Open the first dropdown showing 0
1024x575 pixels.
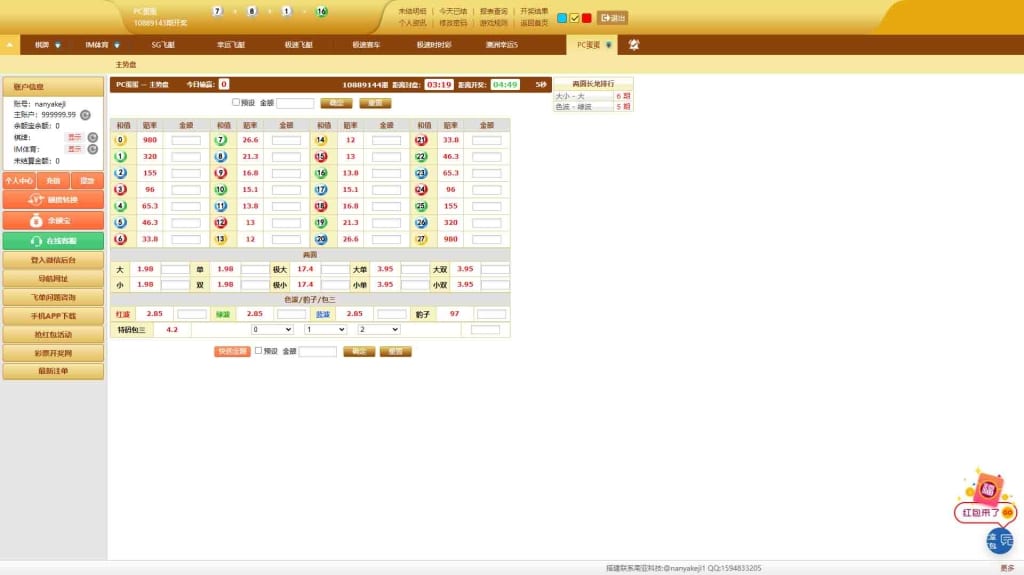[272, 330]
